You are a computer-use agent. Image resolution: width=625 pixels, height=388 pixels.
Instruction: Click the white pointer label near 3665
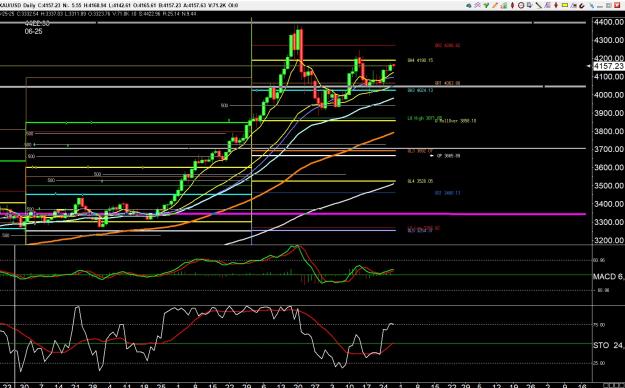coord(446,156)
